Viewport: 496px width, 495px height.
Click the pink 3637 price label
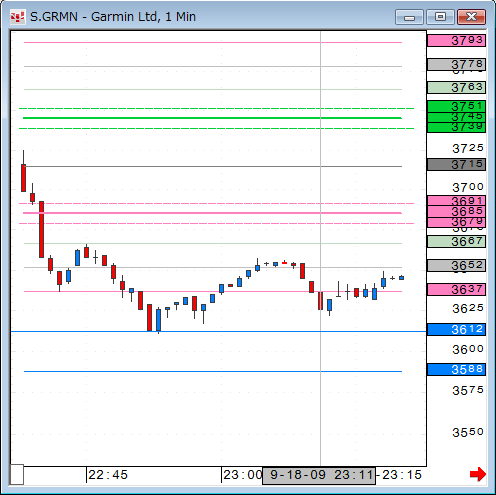click(456, 289)
